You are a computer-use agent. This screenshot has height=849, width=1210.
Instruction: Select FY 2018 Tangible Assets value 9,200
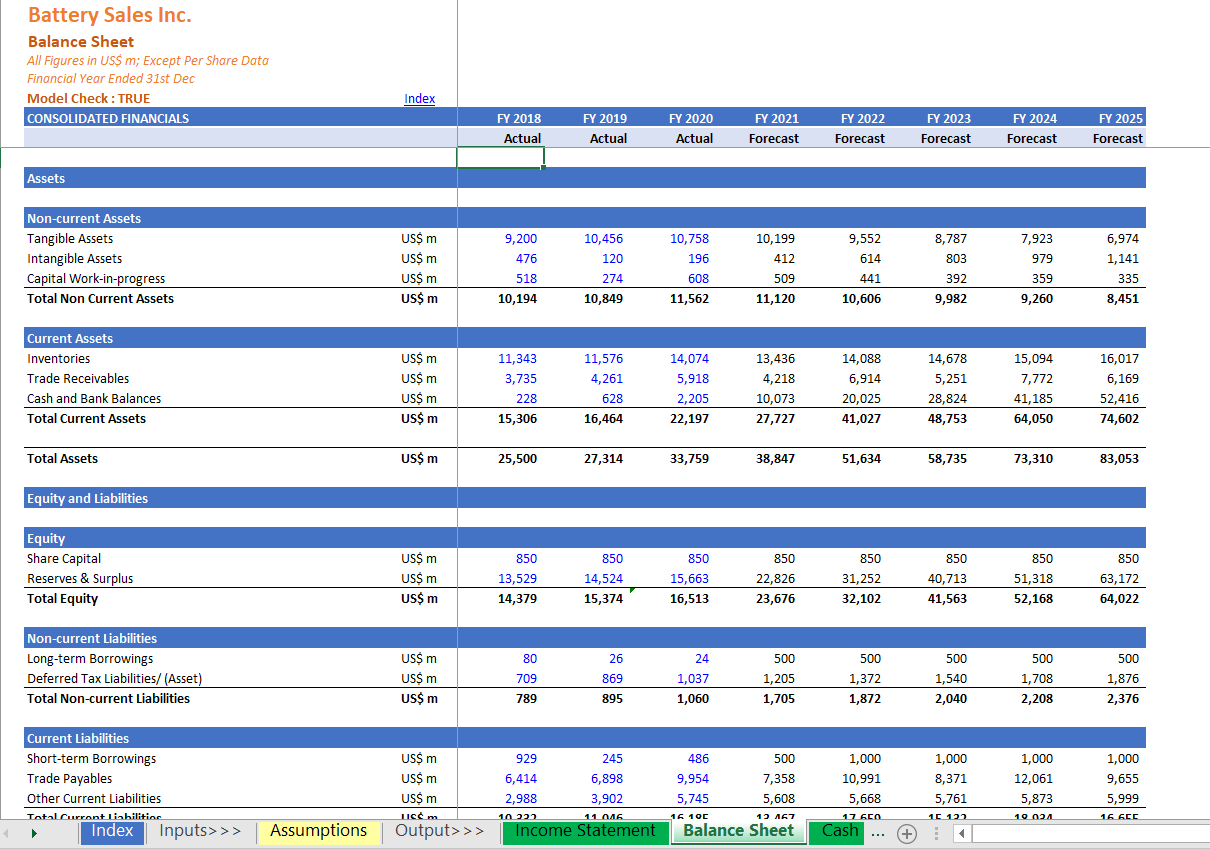[x=520, y=238]
